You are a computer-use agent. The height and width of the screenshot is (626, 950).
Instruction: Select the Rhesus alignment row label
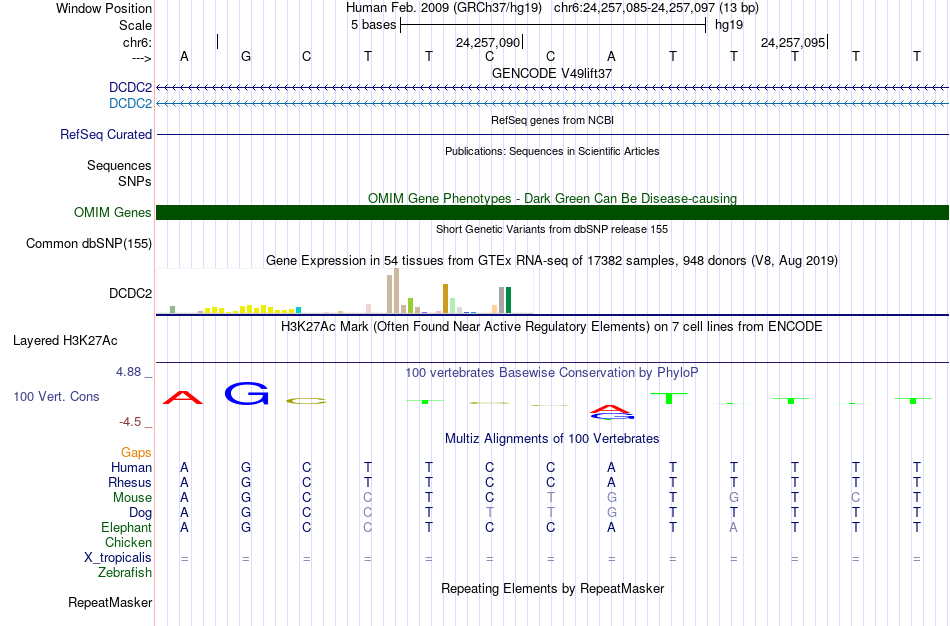130,482
